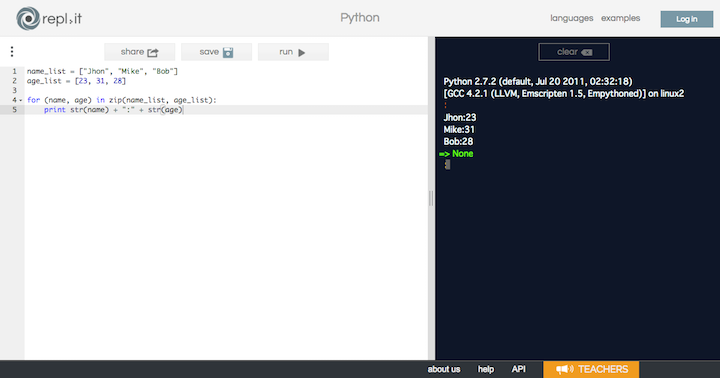Clear the console output

(574, 52)
